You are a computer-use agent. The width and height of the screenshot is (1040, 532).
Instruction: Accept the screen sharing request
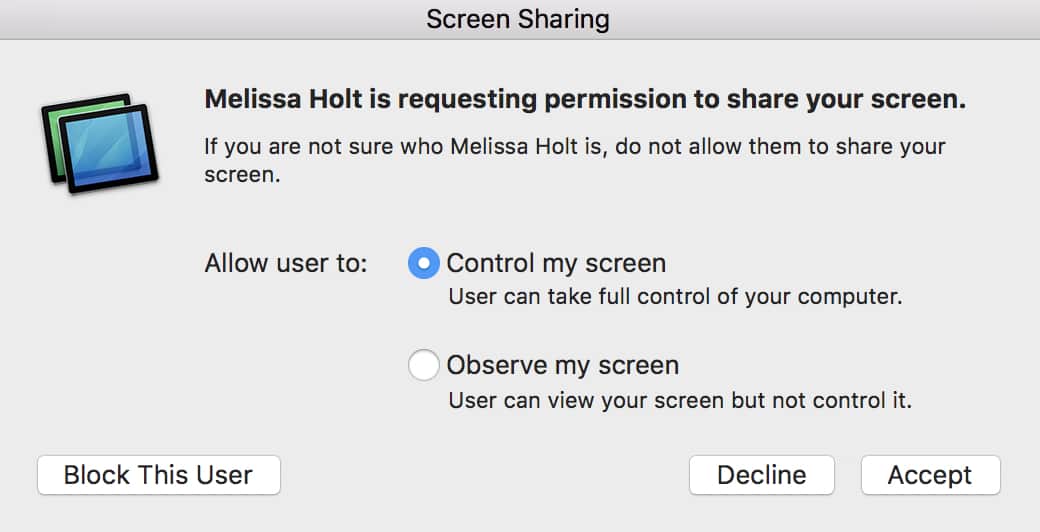tap(930, 475)
